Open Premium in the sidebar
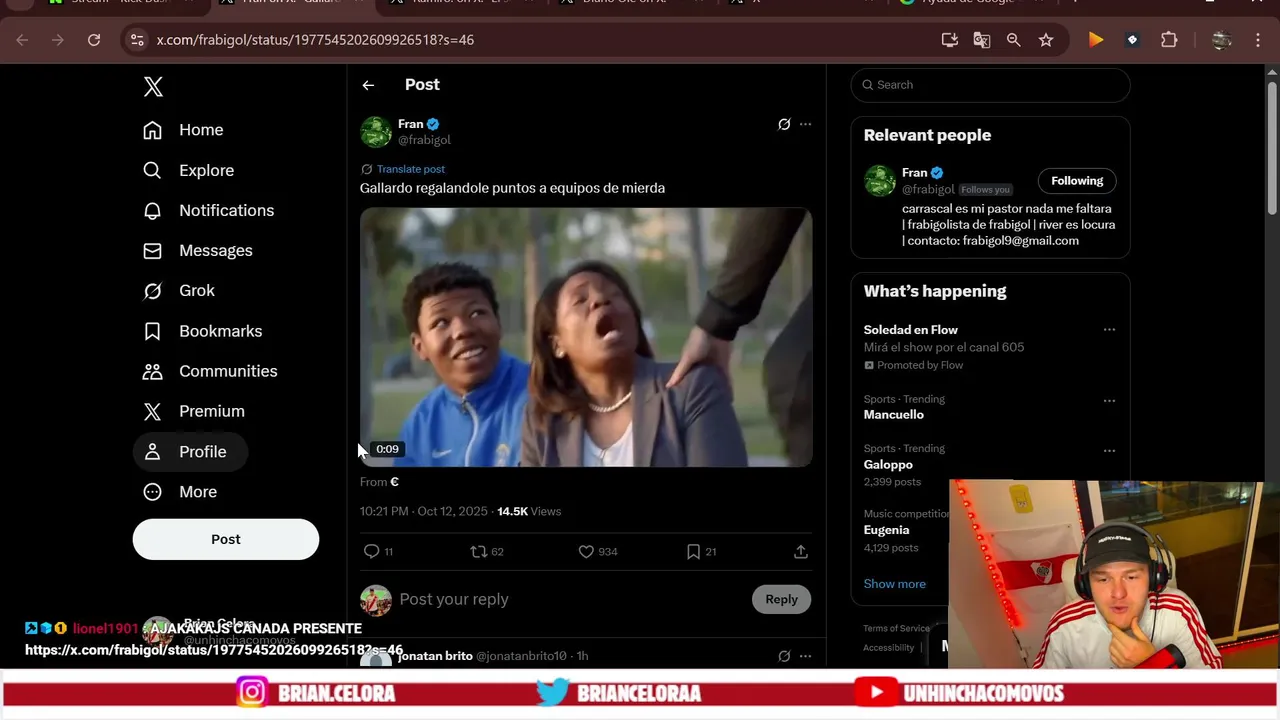1280x720 pixels. coord(193,411)
